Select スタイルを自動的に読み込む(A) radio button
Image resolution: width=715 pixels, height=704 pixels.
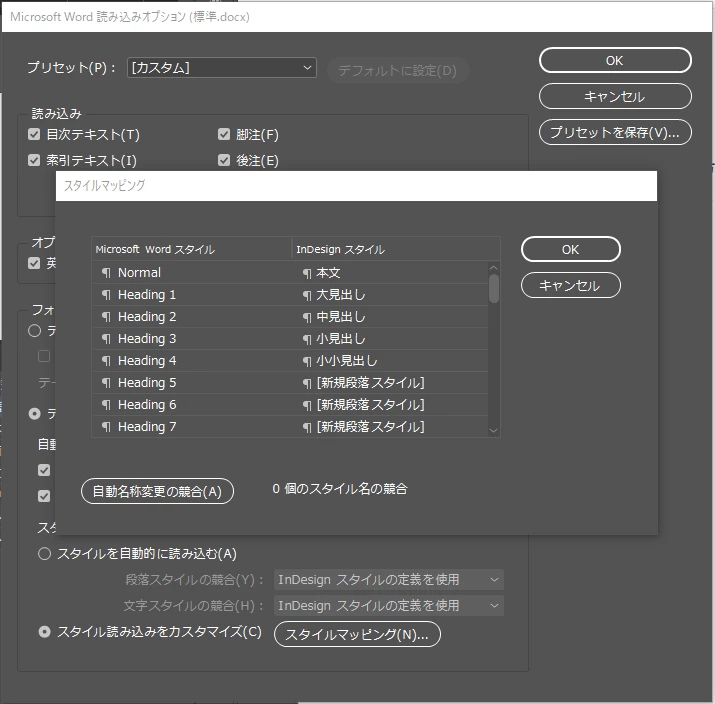point(44,554)
